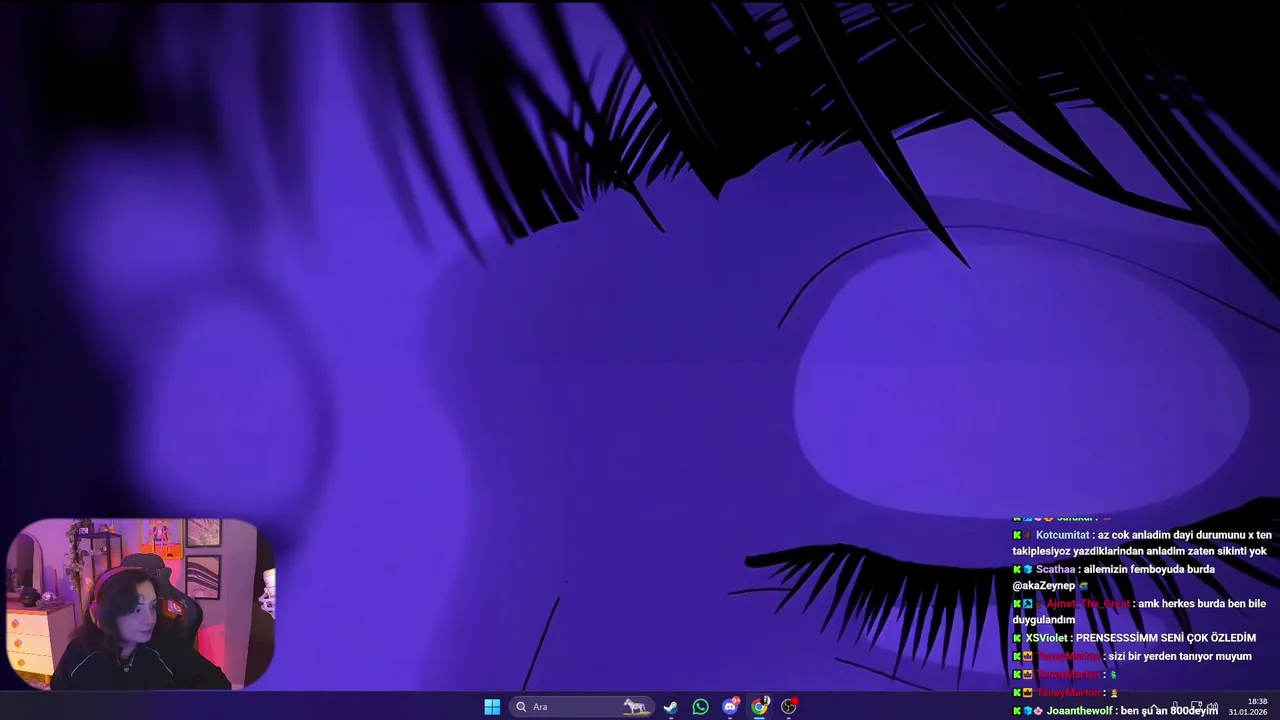Click the @akaZeynep mention in chat

click(x=1043, y=586)
